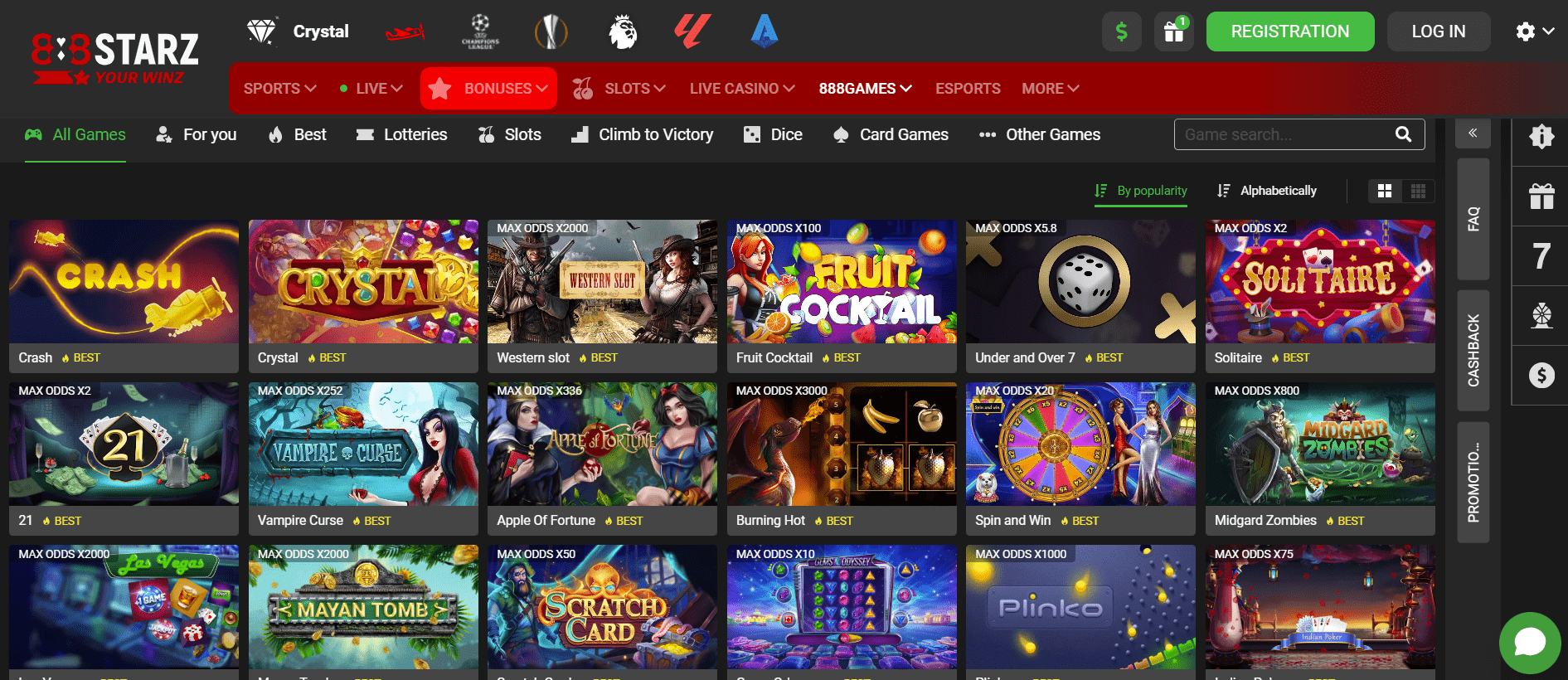Click the green dollar deposit icon
Screen dimensions: 1568x680
(x=1121, y=32)
